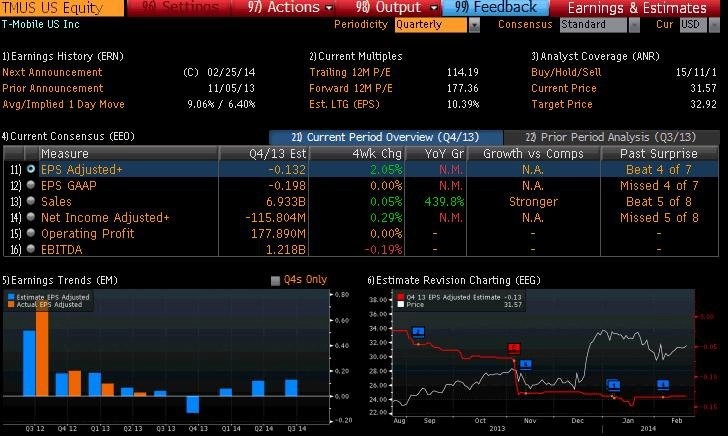This screenshot has width=728, height=436.
Task: Click the white Price legend swatch
Action: pos(401,305)
